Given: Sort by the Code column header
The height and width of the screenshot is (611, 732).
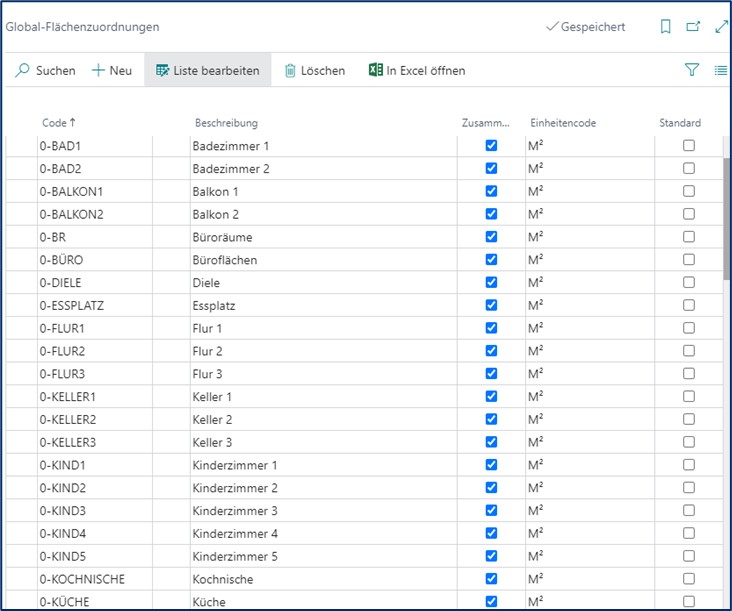Looking at the screenshot, I should pyautogui.click(x=54, y=123).
